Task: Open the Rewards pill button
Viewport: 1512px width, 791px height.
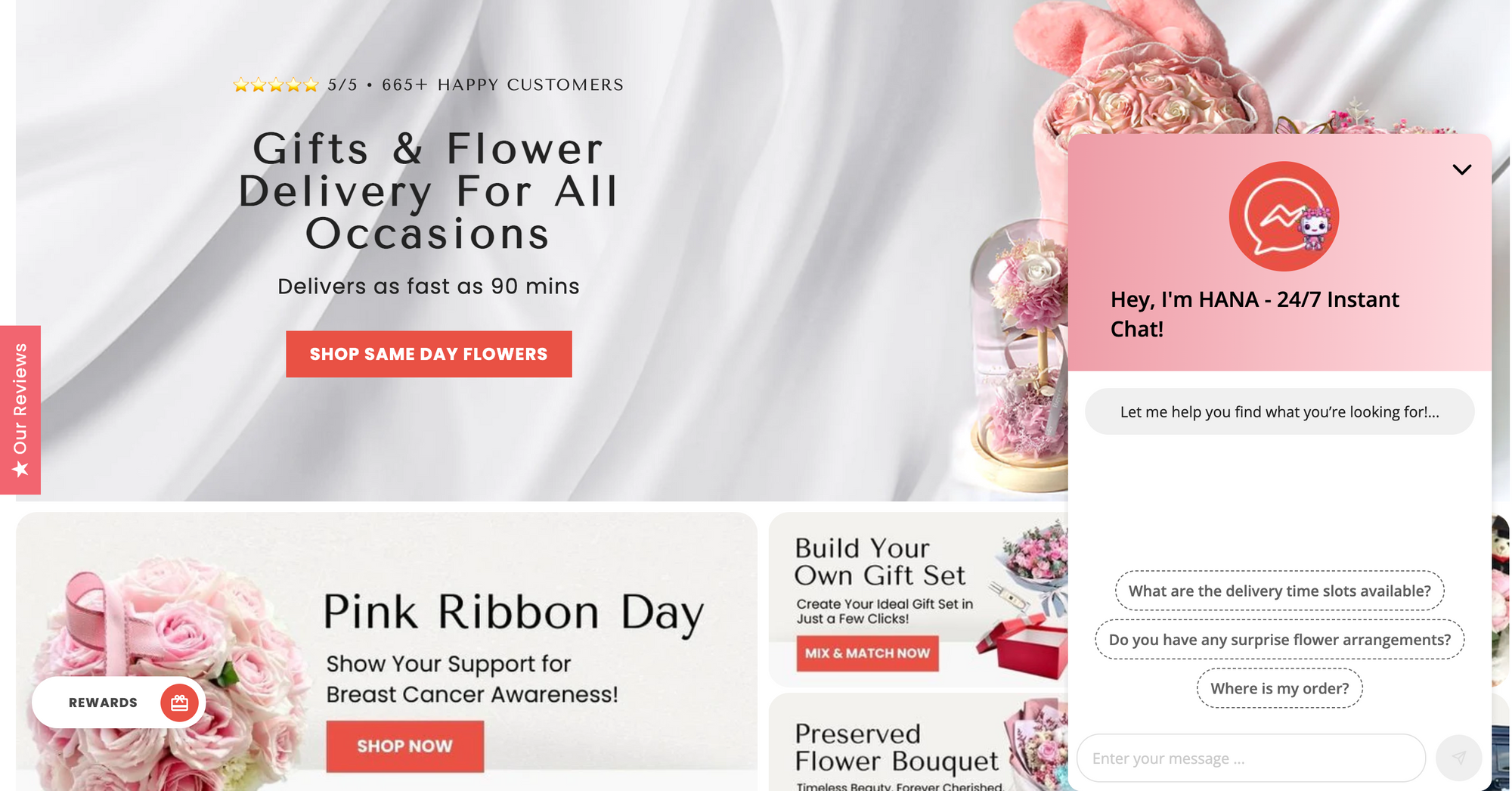Action: pyautogui.click(x=119, y=703)
